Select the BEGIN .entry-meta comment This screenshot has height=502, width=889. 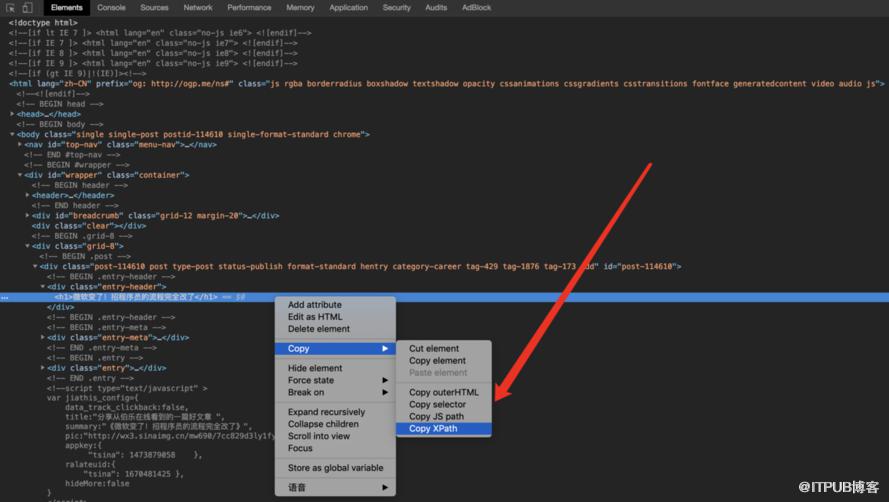pos(106,327)
